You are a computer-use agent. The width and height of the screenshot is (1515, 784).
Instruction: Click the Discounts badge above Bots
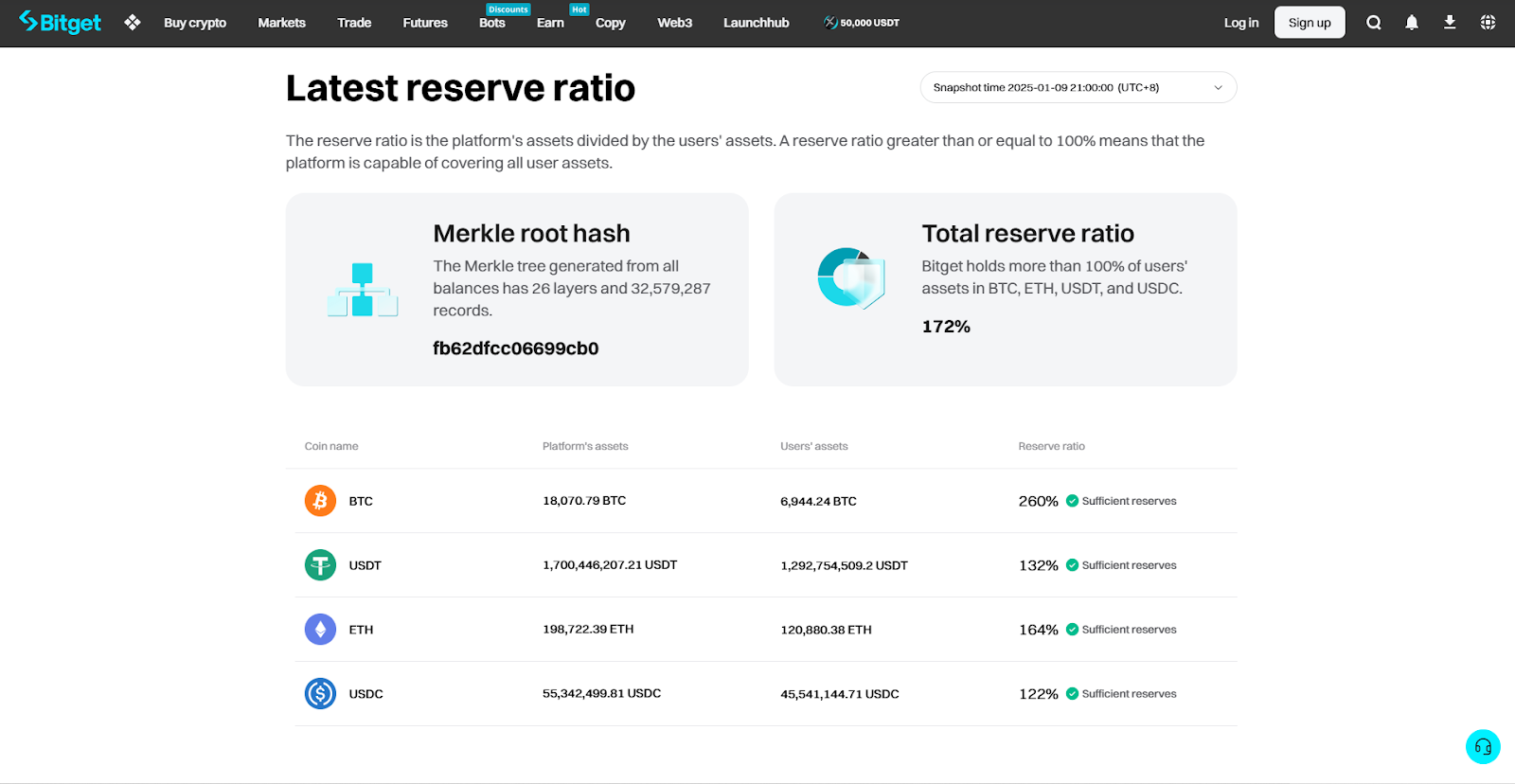pyautogui.click(x=508, y=9)
